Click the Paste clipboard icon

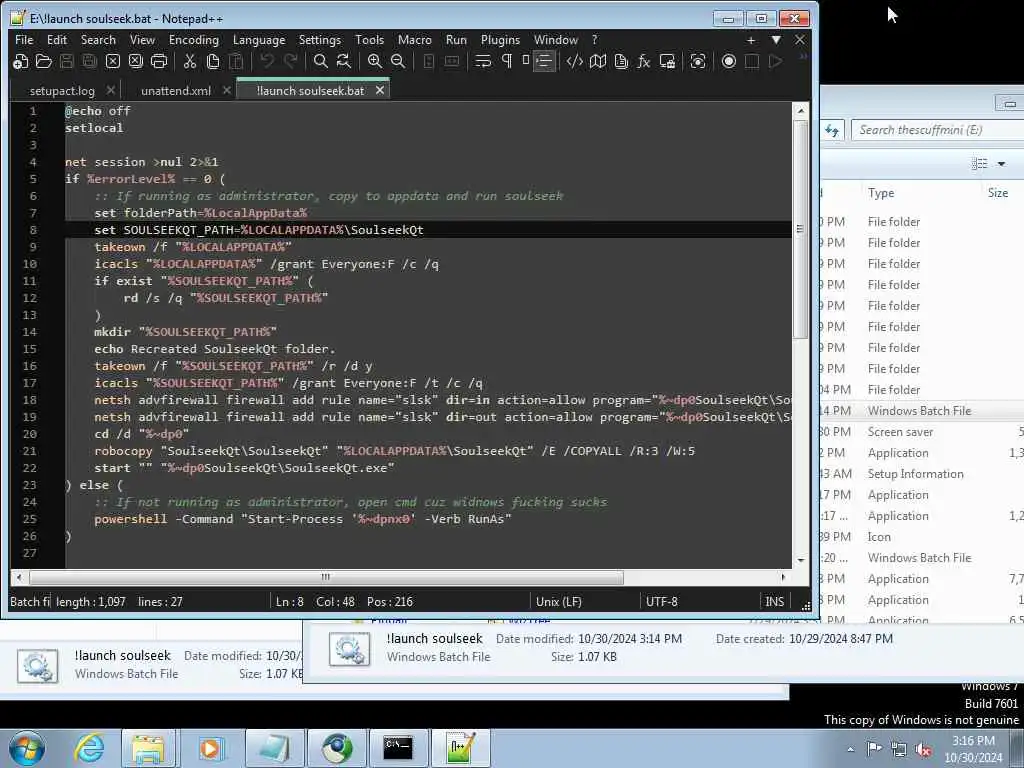tap(236, 61)
